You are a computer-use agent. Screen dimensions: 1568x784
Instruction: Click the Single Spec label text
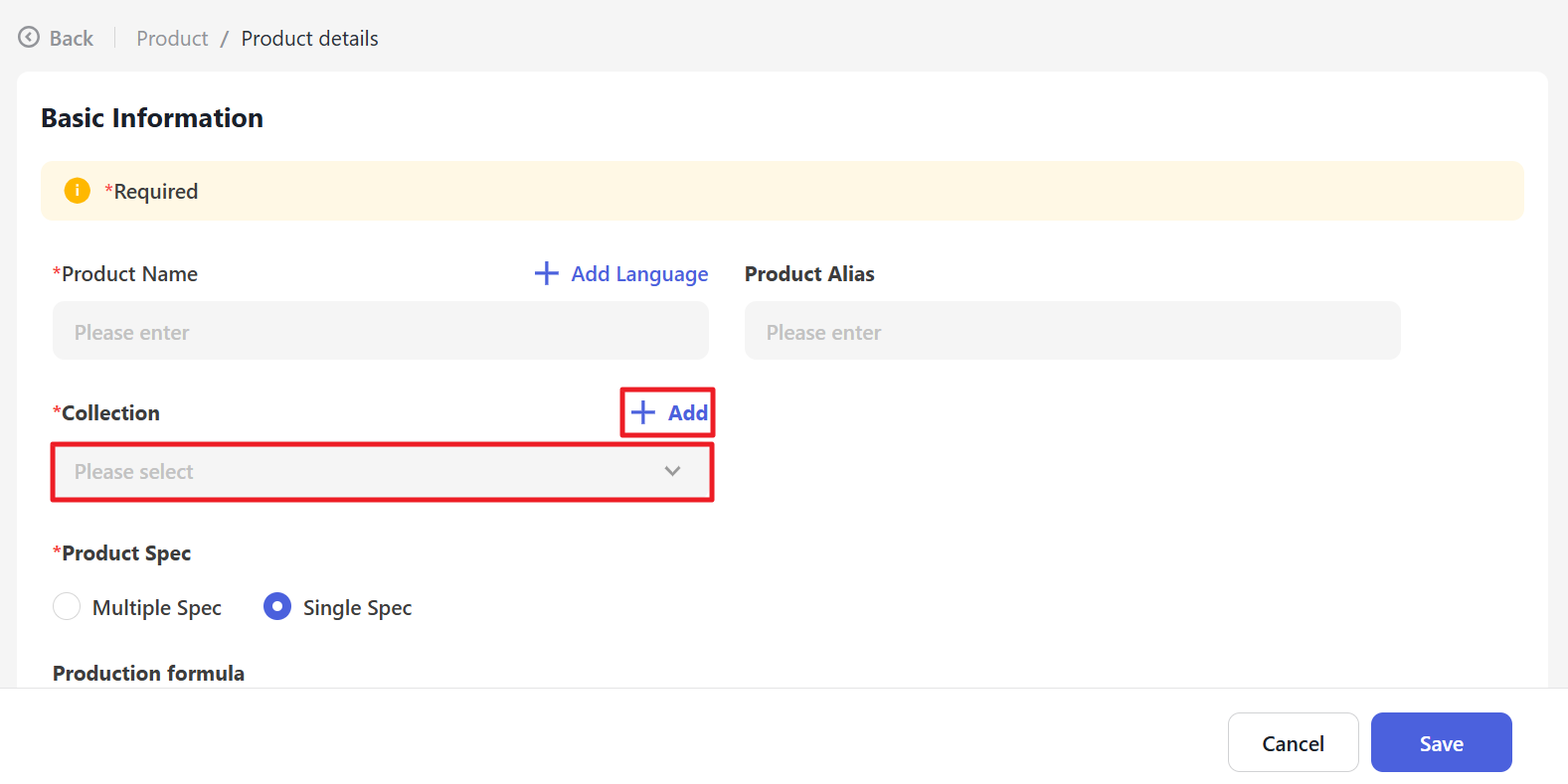pyautogui.click(x=357, y=608)
